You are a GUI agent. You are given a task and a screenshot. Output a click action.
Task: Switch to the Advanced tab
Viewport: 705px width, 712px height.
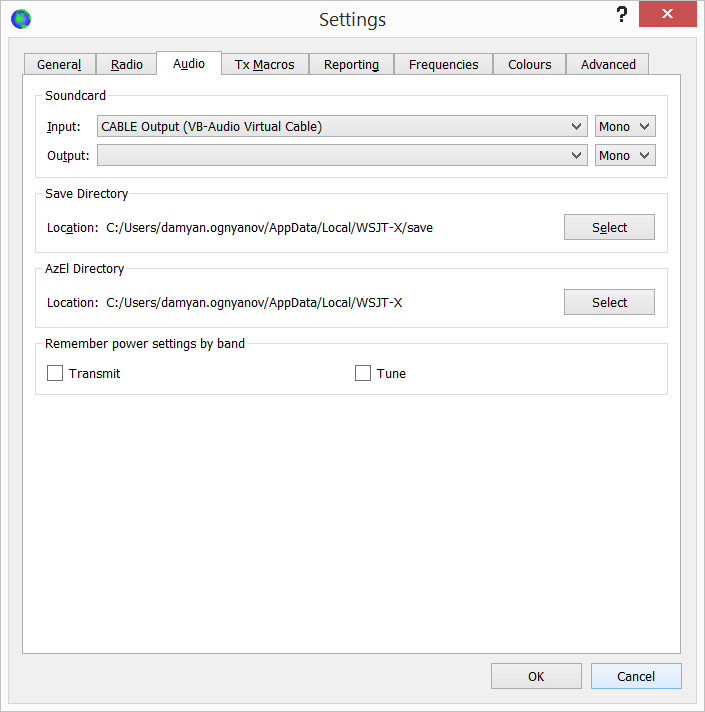(608, 64)
